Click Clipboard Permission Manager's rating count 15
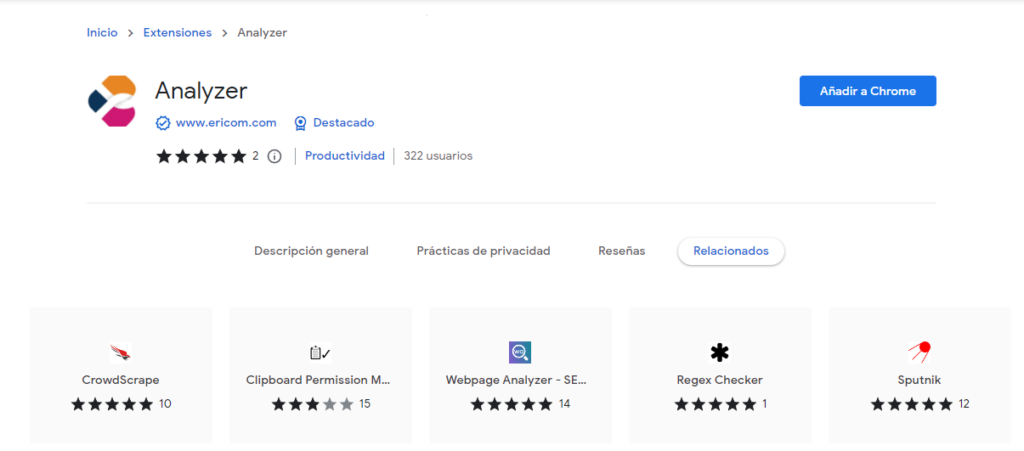The height and width of the screenshot is (451, 1024). pyautogui.click(x=364, y=404)
